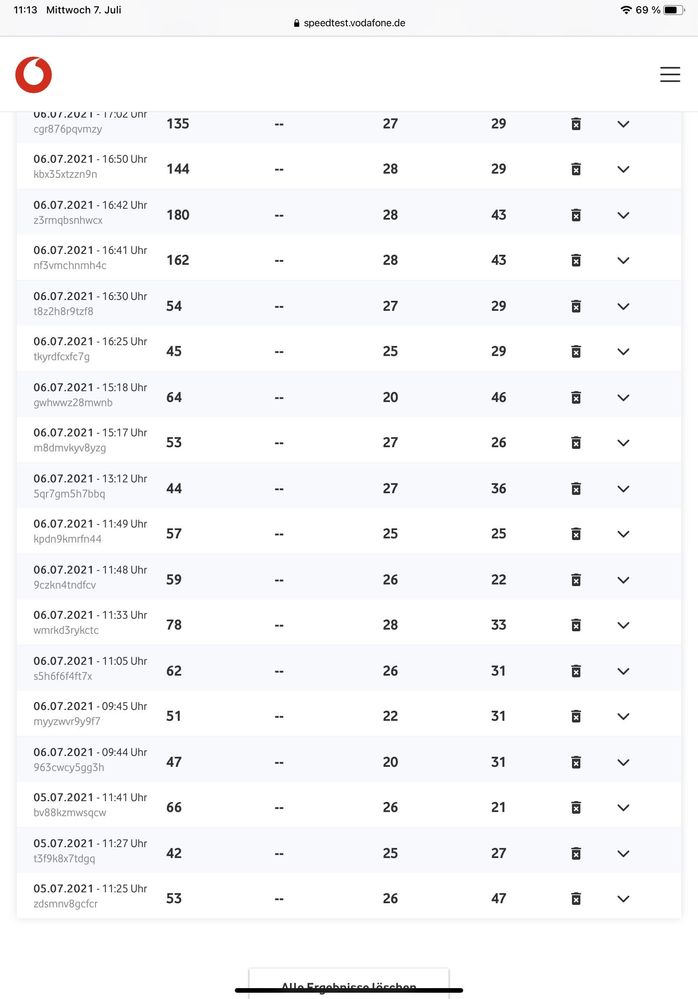Delete result bv88kzmwsqcw
This screenshot has width=698, height=999.
(x=576, y=807)
